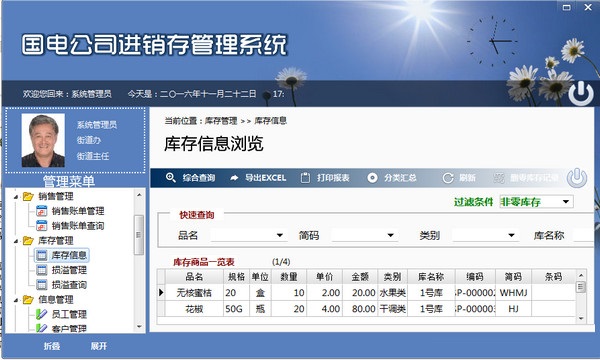Click the 销售账单管理 document icon
The width and height of the screenshot is (600, 360).
(x=41, y=211)
